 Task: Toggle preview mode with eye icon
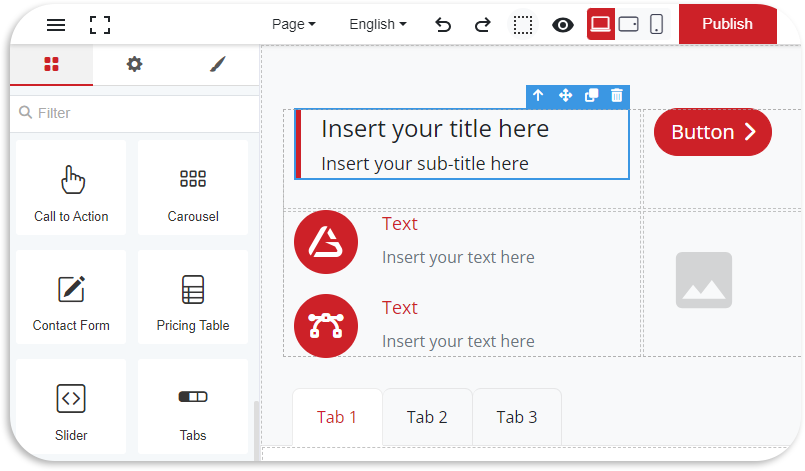click(x=563, y=25)
